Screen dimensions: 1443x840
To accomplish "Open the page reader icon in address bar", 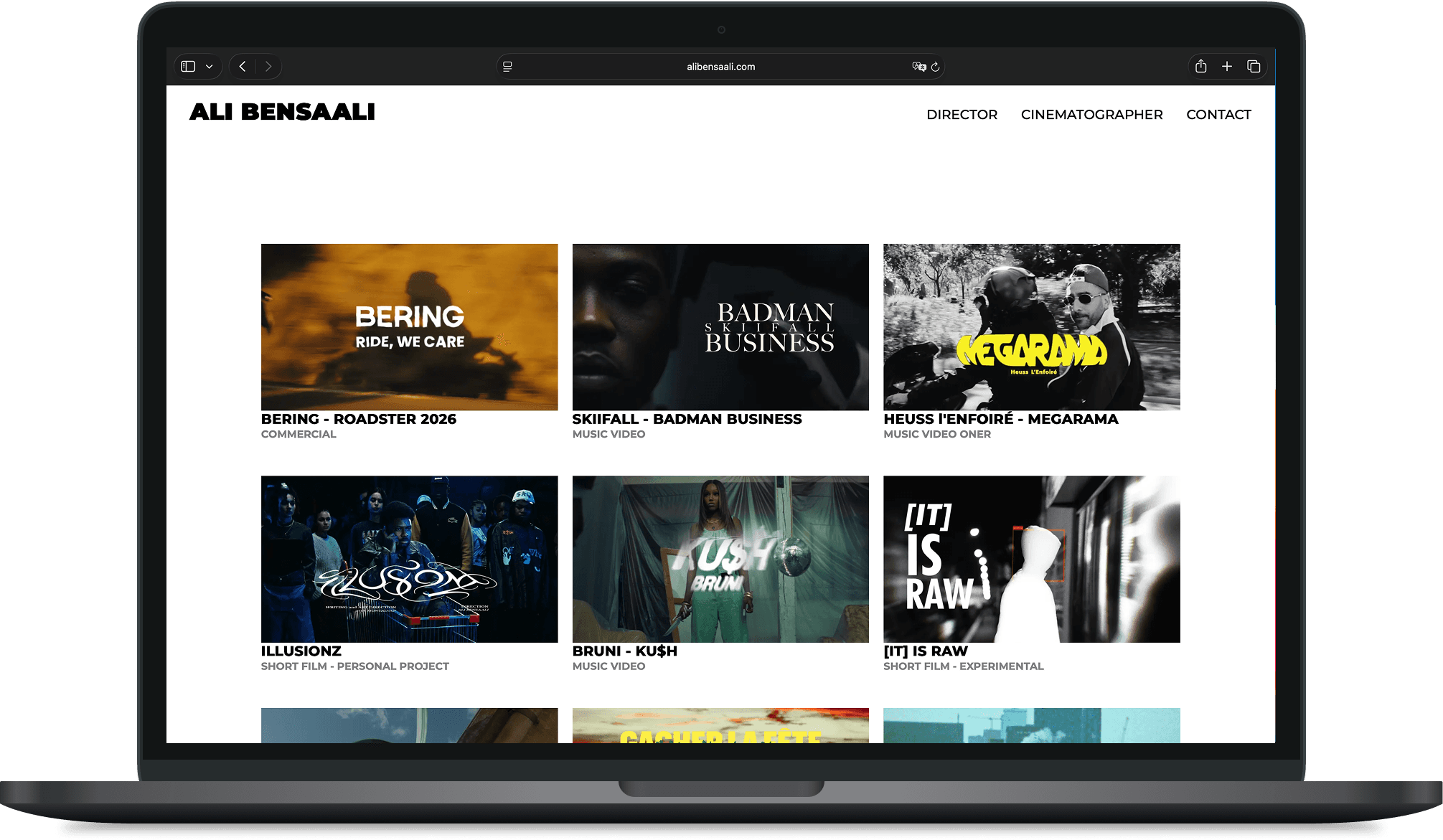I will [x=507, y=67].
